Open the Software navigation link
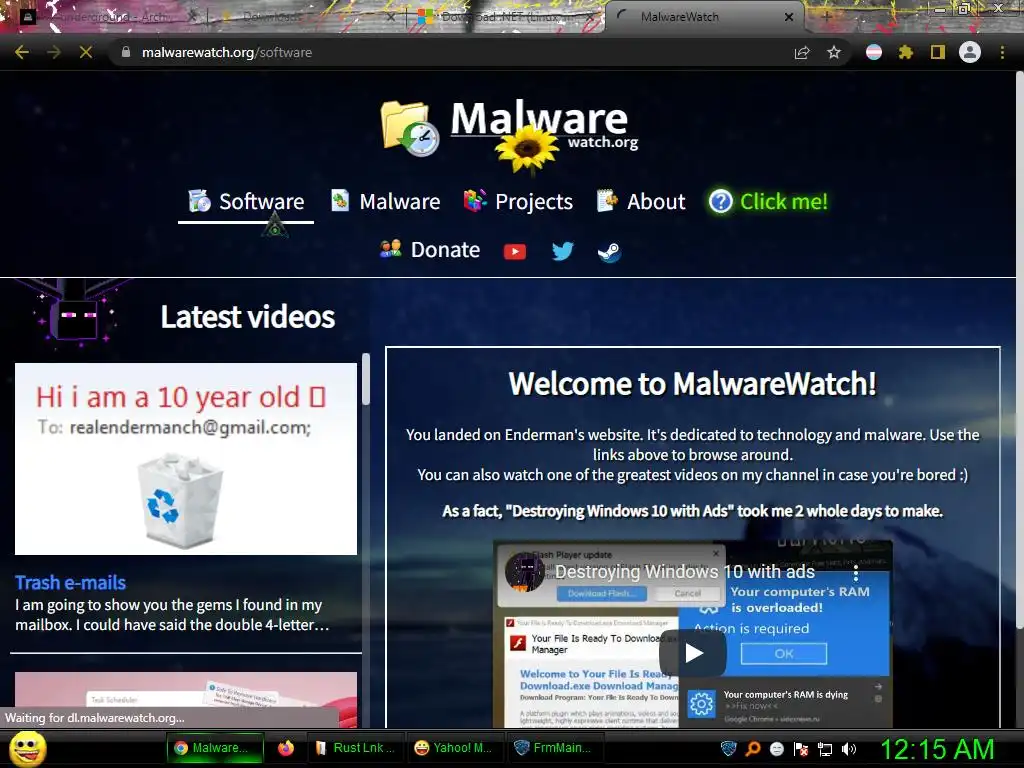This screenshot has height=768, width=1024. coord(246,201)
